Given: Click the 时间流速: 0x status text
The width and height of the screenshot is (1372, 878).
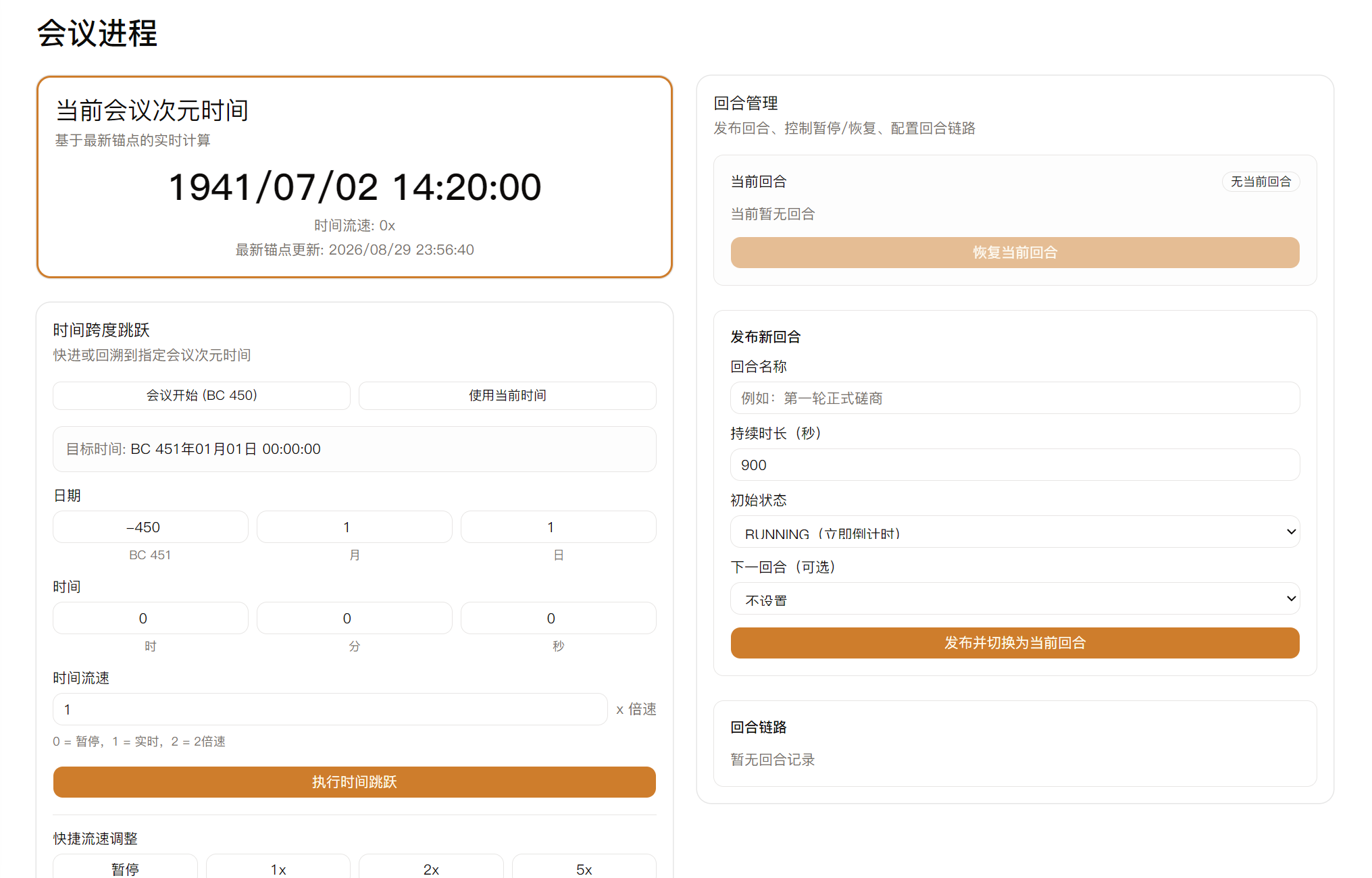Looking at the screenshot, I should (355, 226).
